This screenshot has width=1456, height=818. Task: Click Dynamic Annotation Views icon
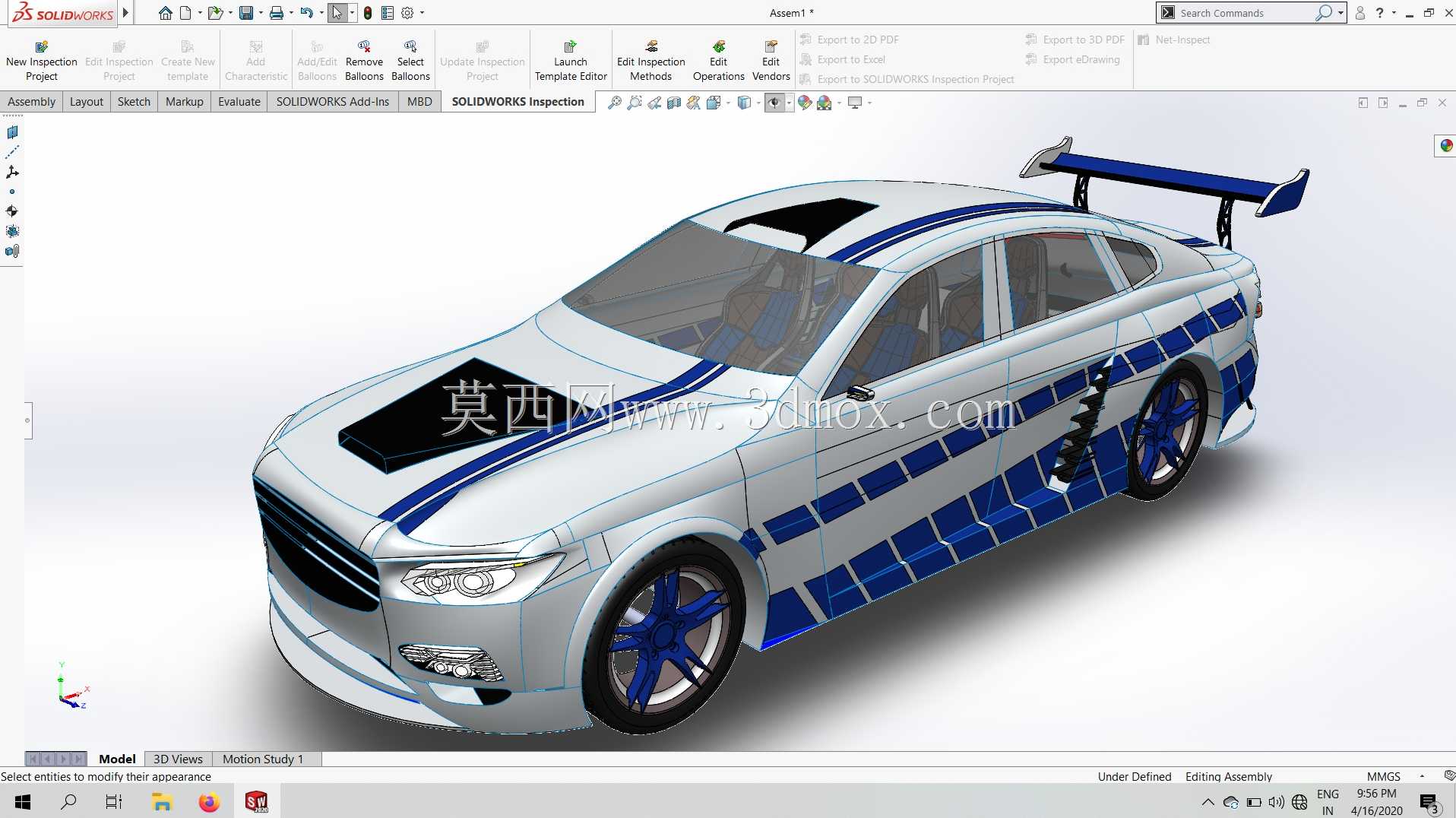tap(694, 103)
